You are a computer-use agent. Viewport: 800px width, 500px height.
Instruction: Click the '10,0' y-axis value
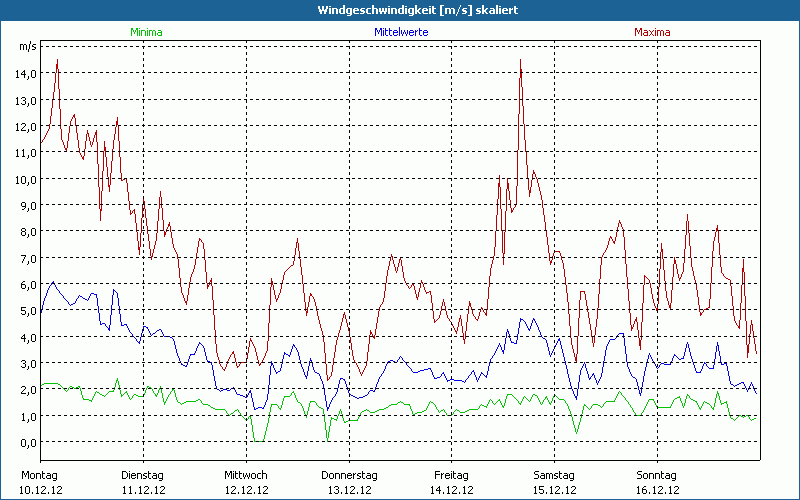26,180
